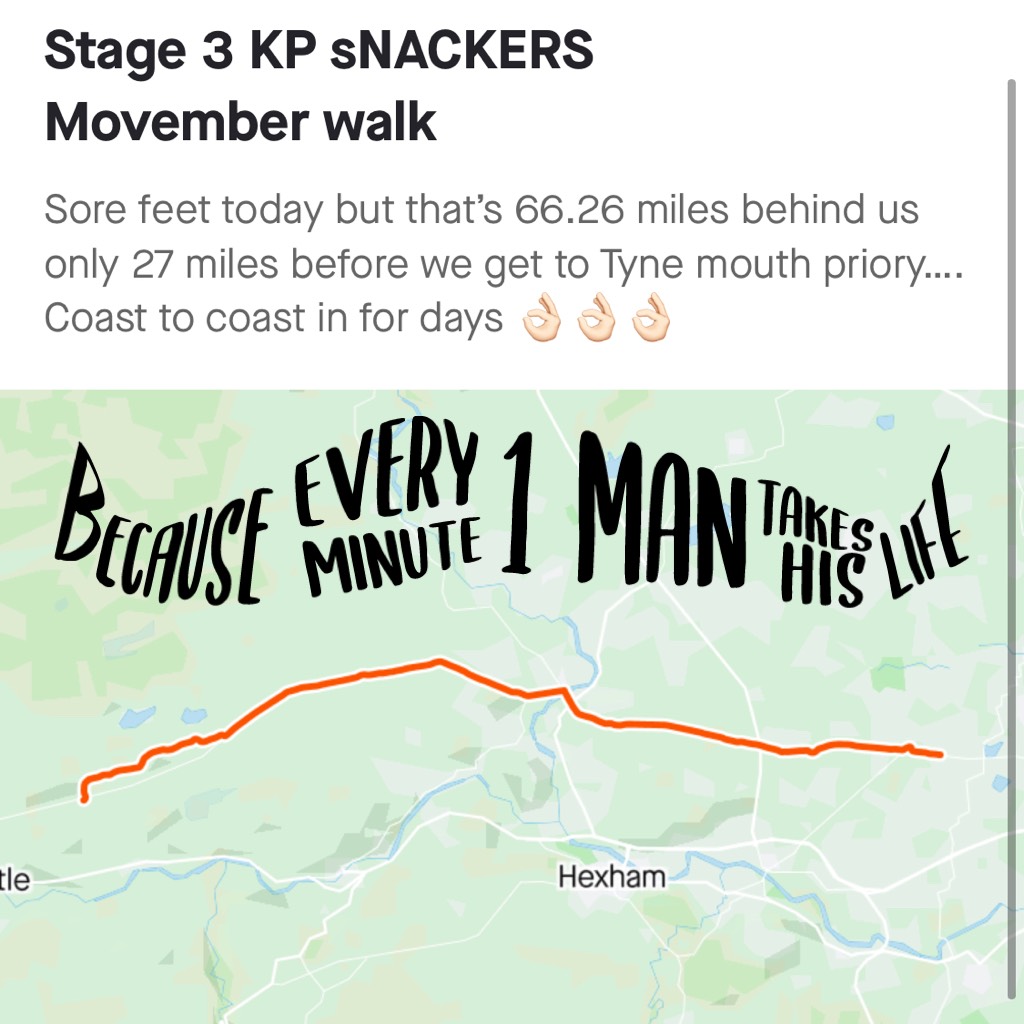Open the Stage 3 KP sNACKERS title
Image resolution: width=1024 pixels, height=1024 pixels.
tap(319, 51)
